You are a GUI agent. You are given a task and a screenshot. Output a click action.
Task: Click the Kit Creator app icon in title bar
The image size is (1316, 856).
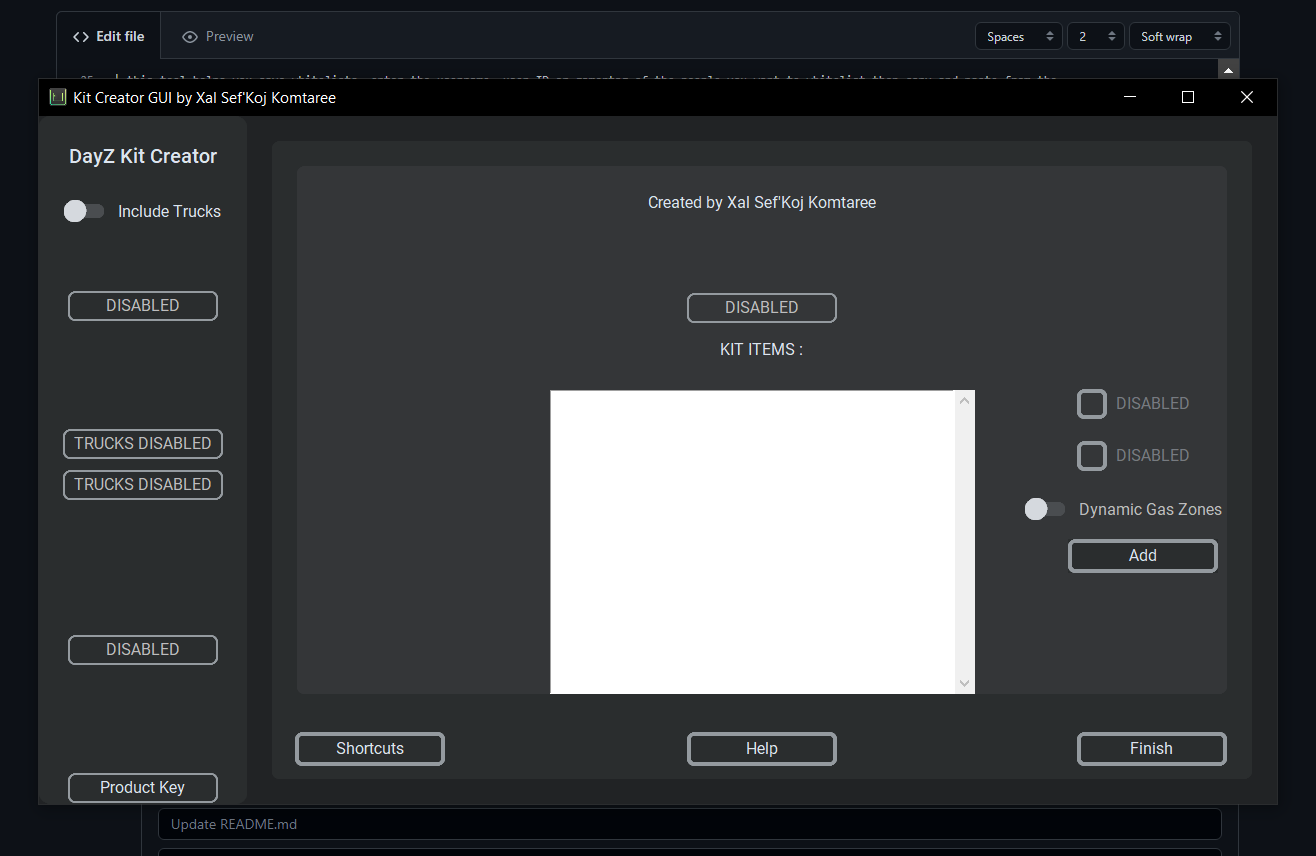59,97
